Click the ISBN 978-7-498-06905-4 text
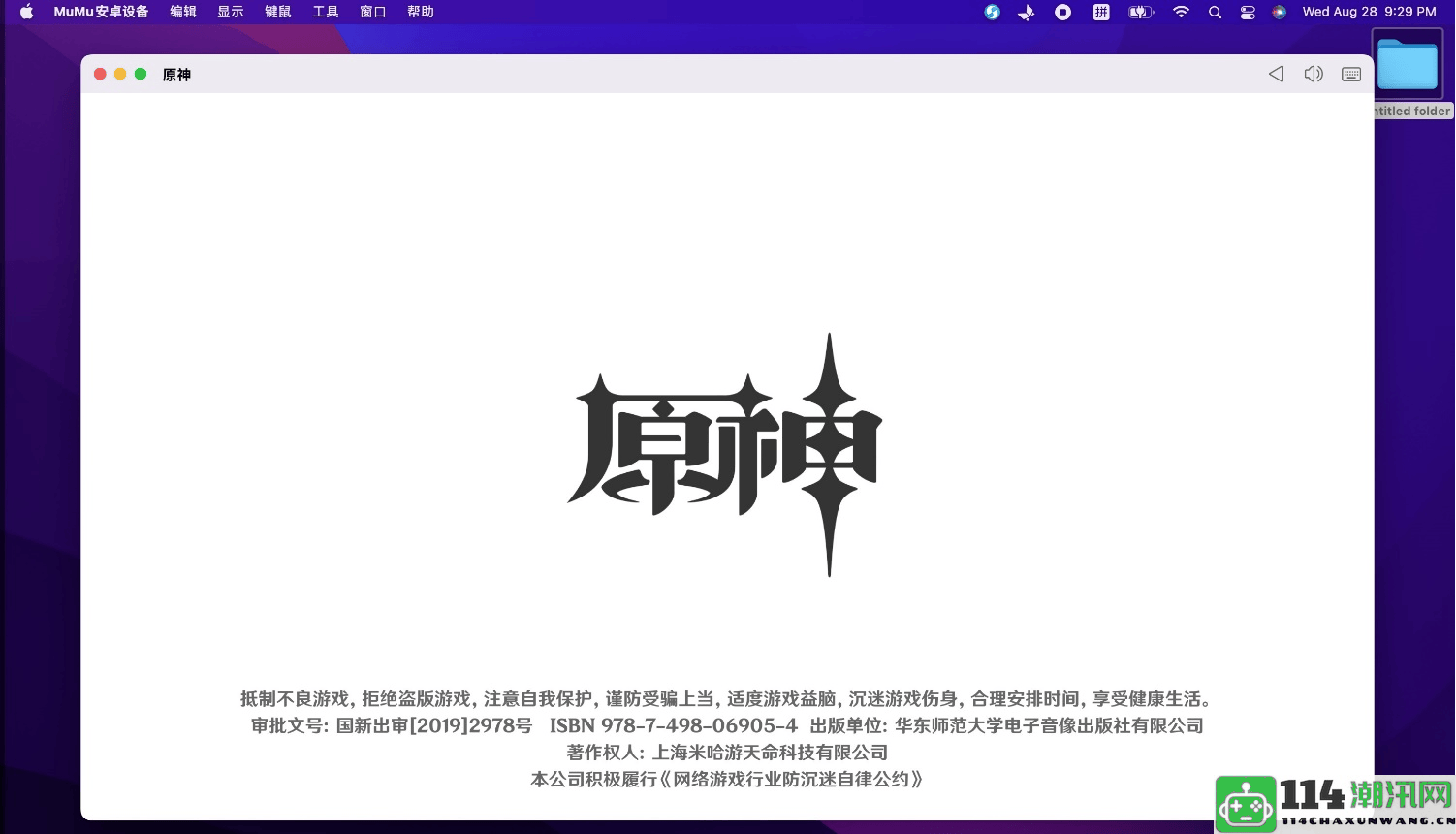The width and height of the screenshot is (1456, 834). click(674, 725)
